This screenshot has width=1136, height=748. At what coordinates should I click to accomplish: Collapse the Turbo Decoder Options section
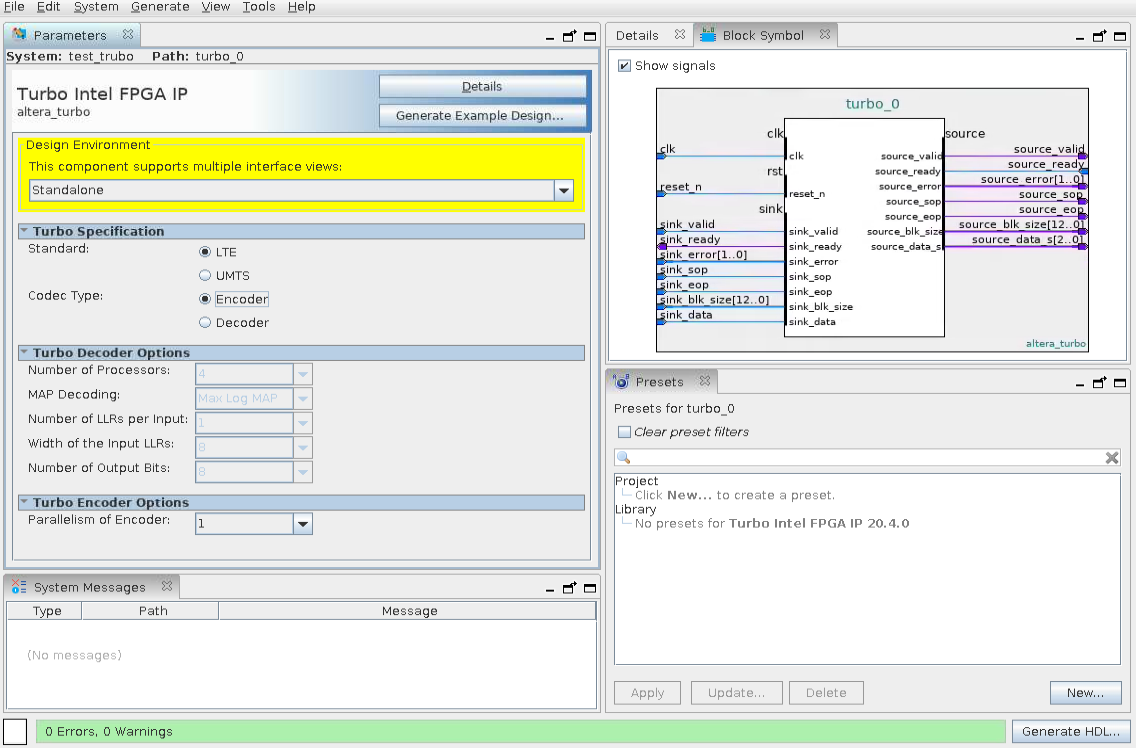pos(24,352)
